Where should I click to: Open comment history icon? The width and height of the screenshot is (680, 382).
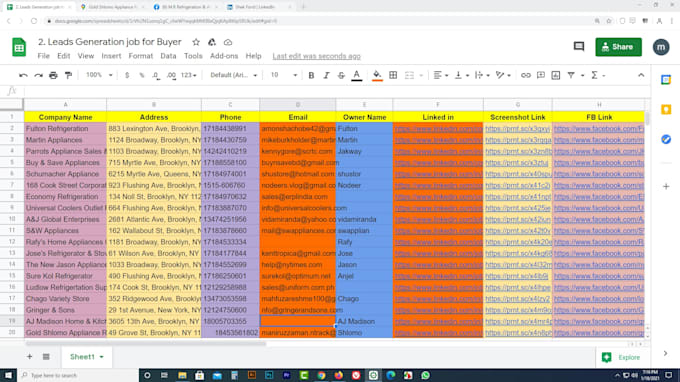pos(579,46)
